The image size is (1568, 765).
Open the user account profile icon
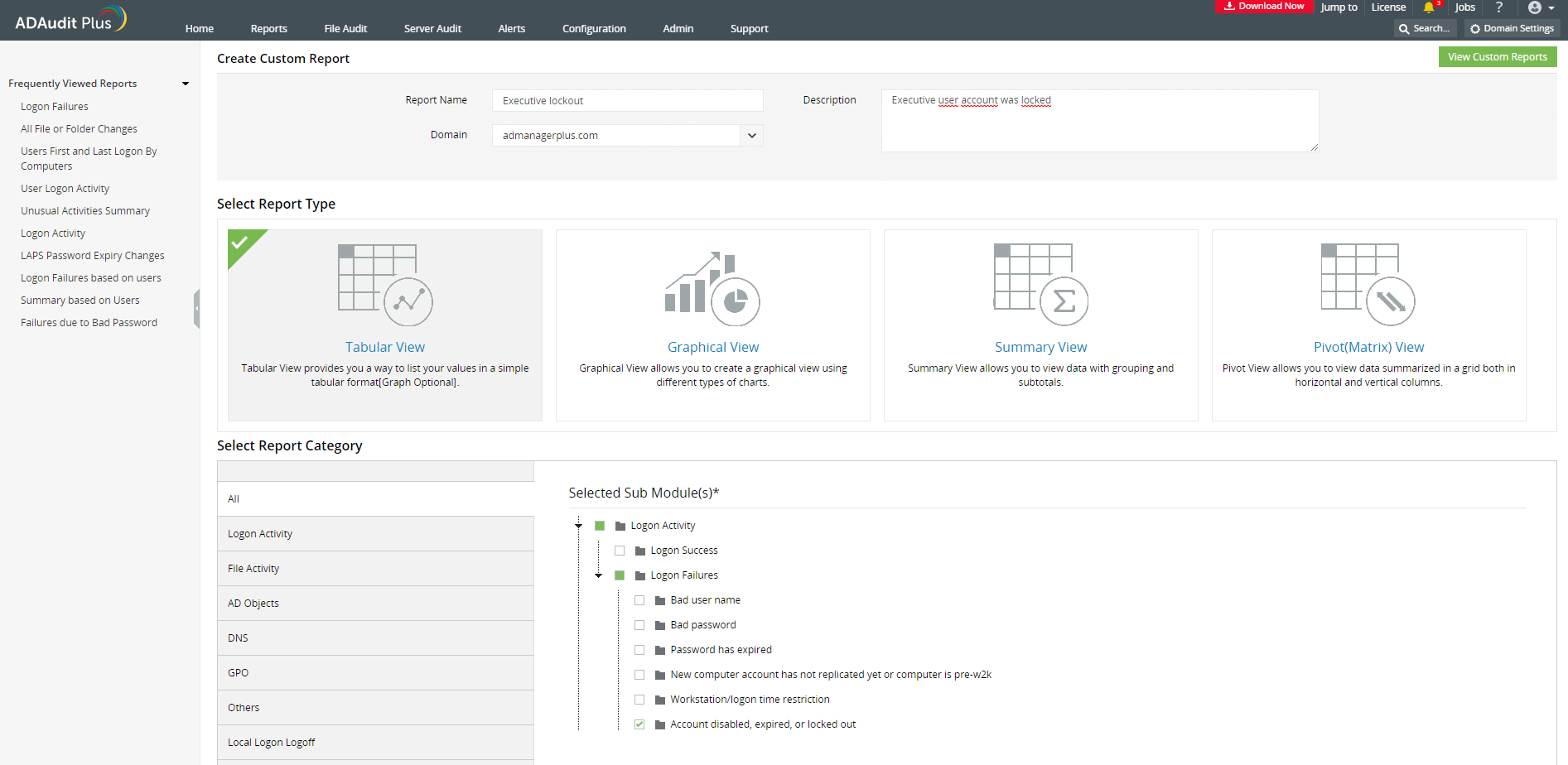point(1535,7)
